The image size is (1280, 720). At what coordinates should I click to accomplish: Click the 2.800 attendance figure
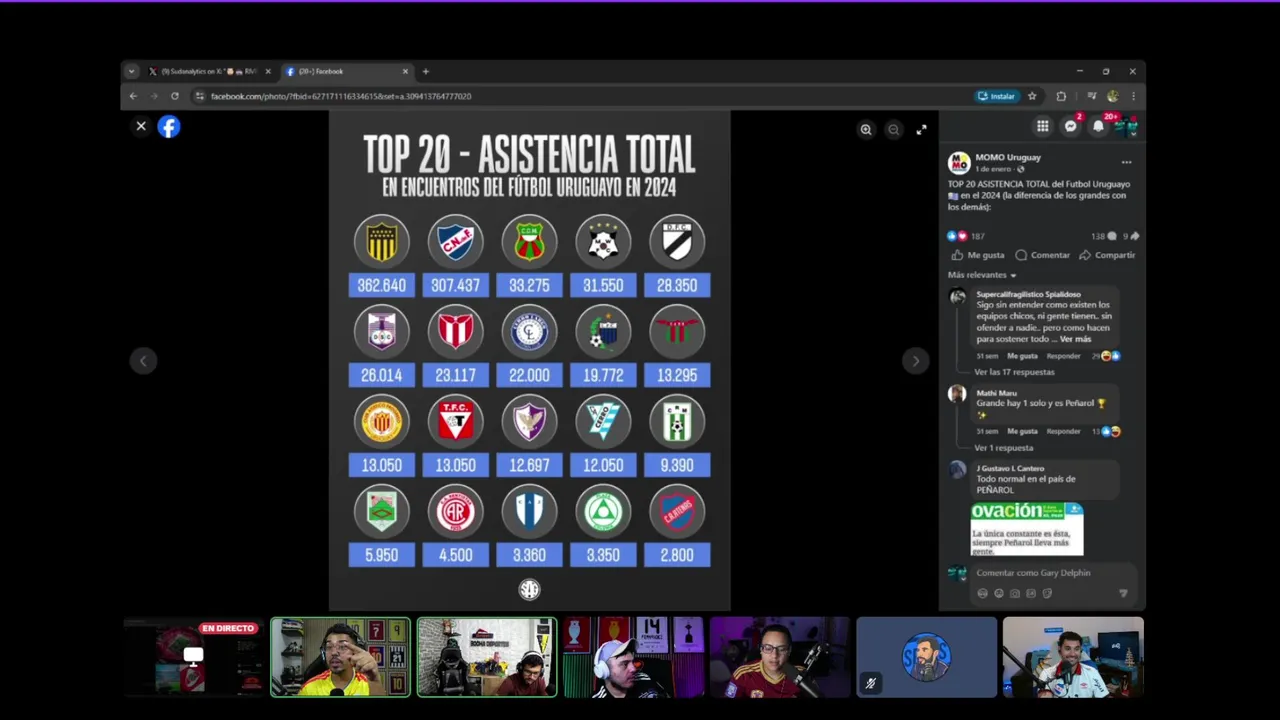point(677,555)
